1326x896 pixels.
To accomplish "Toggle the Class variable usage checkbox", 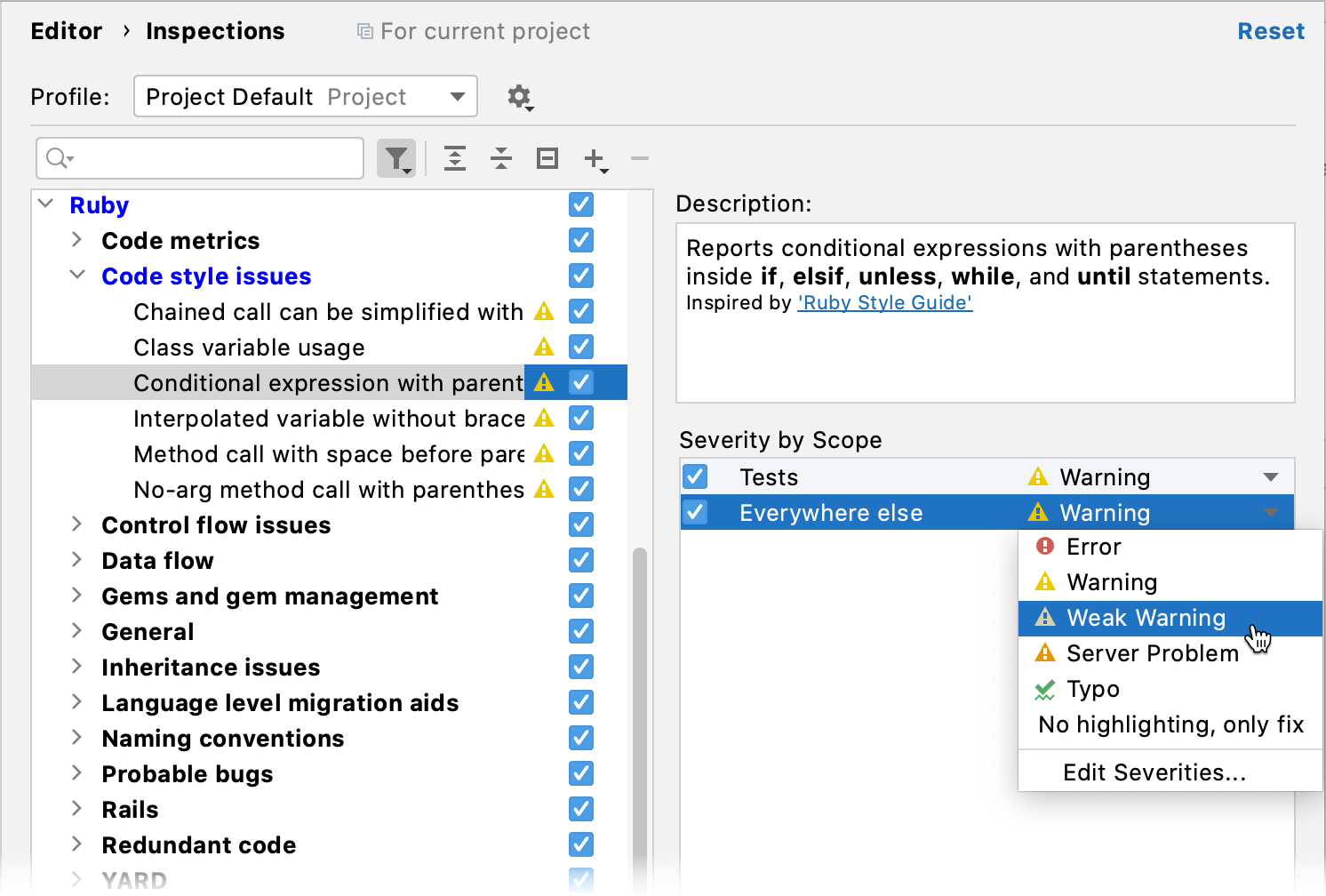I will (x=581, y=348).
